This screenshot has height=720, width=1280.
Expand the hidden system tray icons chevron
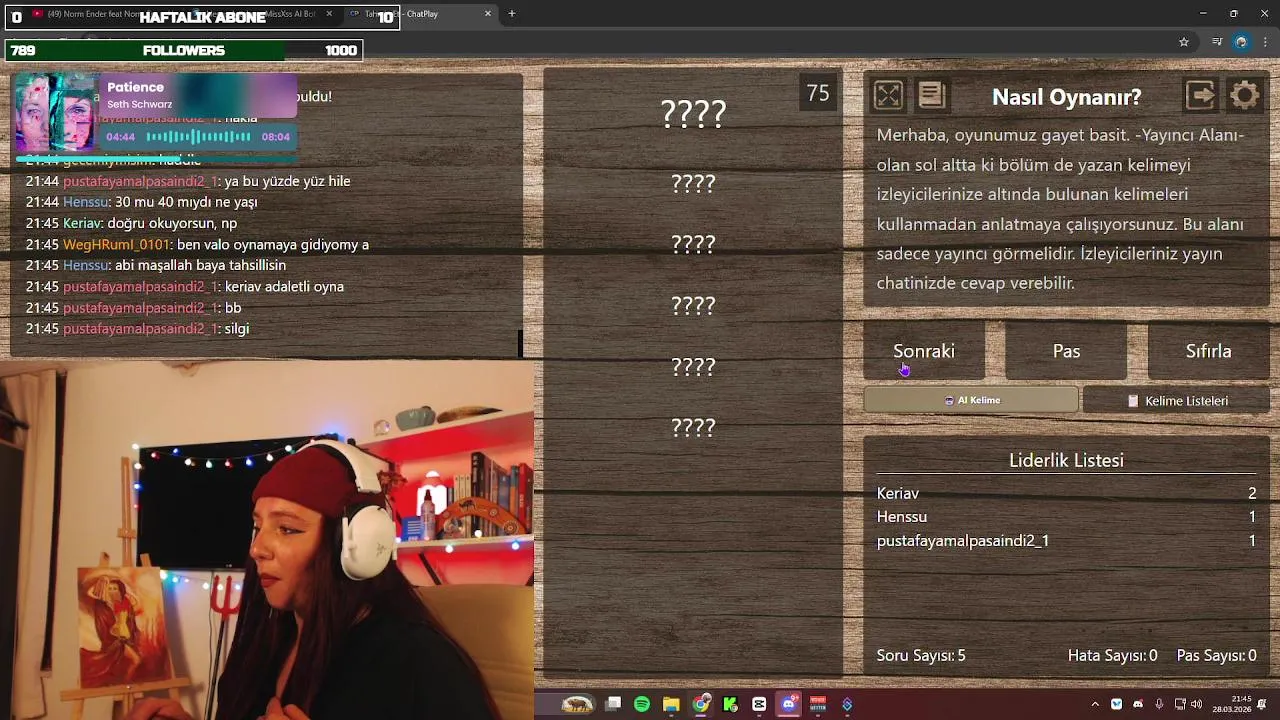point(1095,705)
